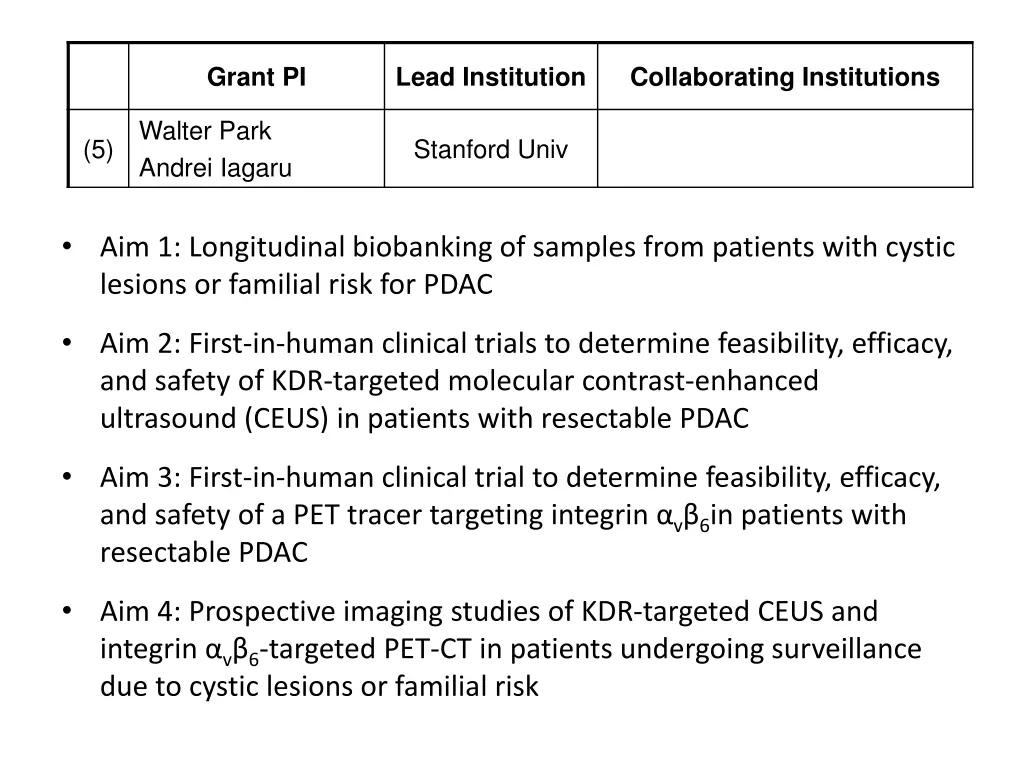Click the Grant PI column header
The width and height of the screenshot is (1024, 768).
(x=256, y=77)
